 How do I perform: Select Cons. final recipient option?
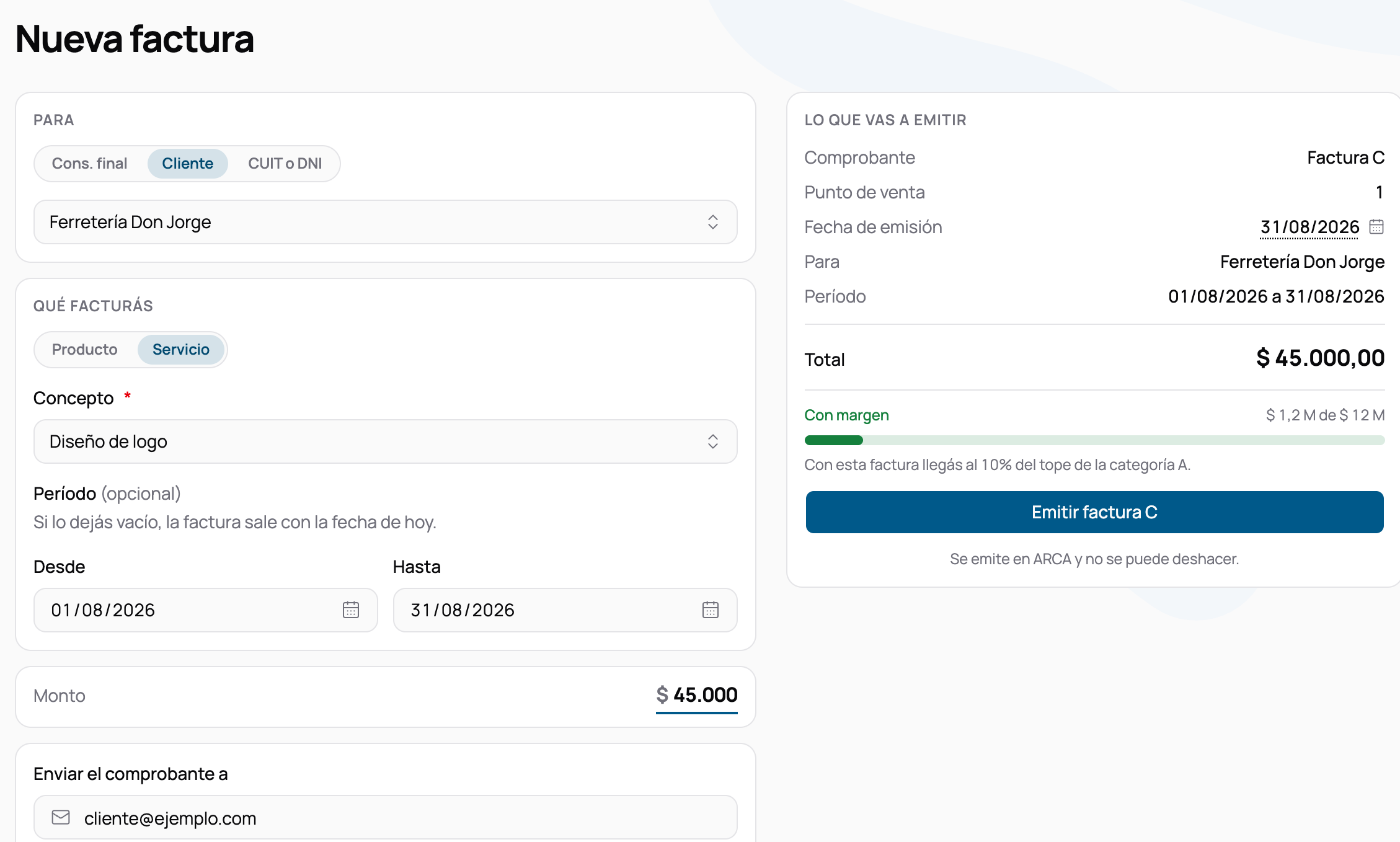pos(89,164)
